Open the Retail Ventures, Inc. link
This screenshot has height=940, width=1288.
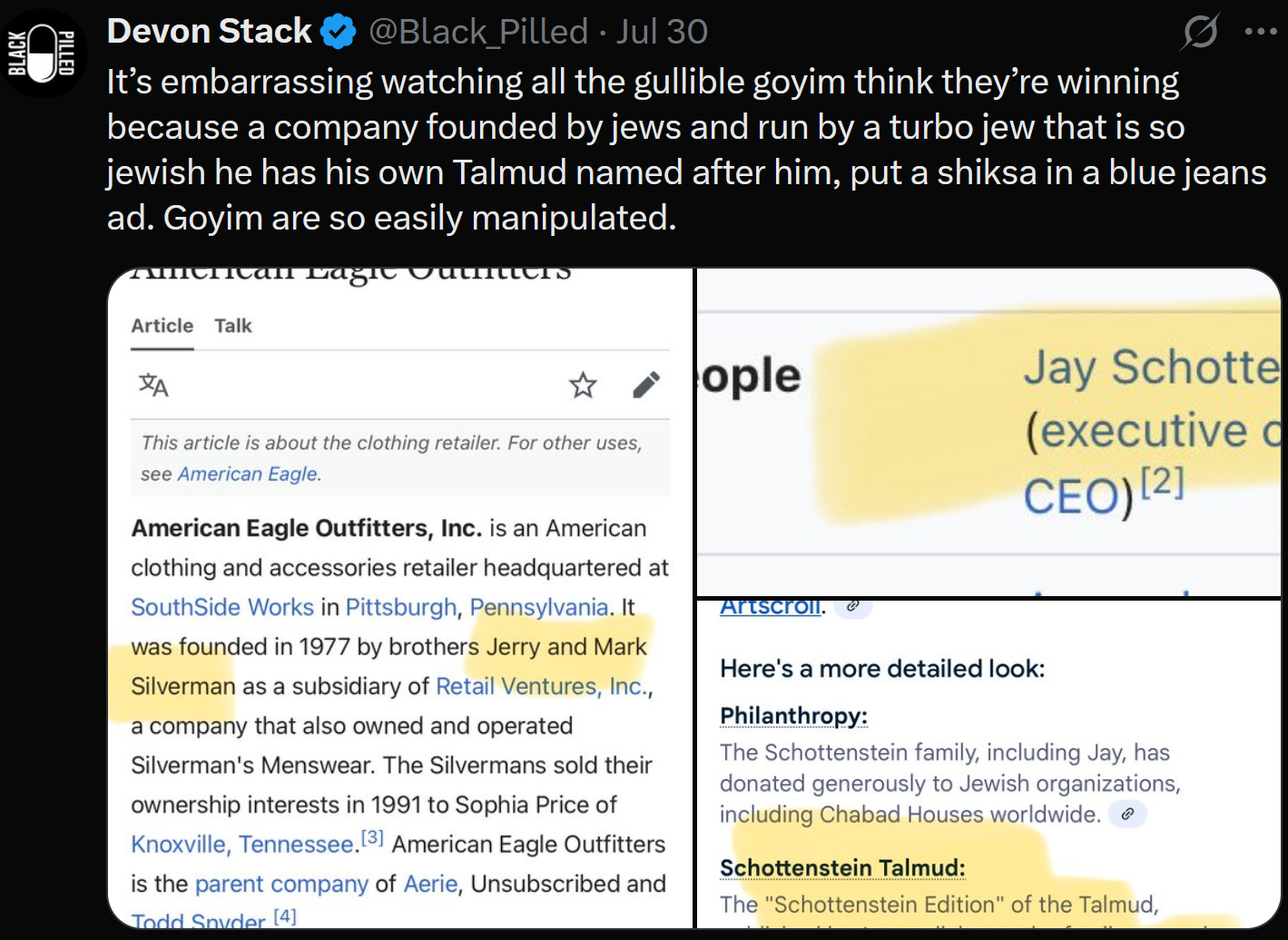point(542,686)
